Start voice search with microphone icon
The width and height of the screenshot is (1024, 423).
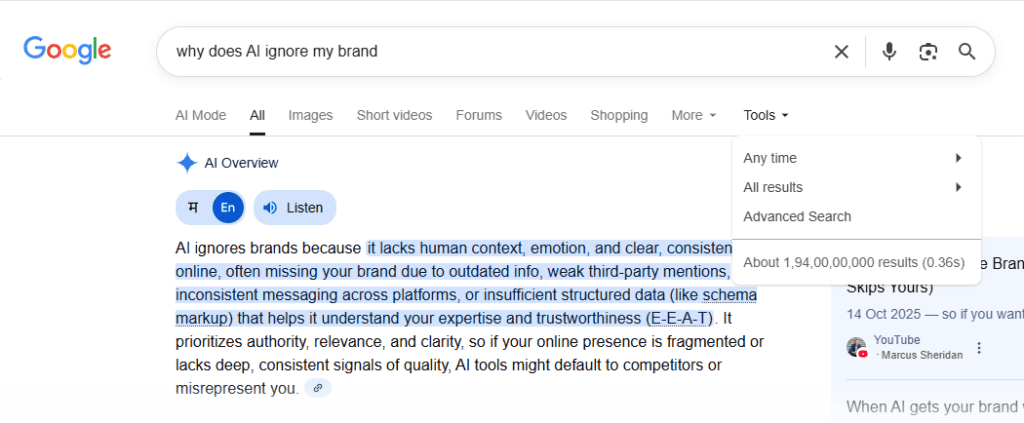[x=889, y=51]
